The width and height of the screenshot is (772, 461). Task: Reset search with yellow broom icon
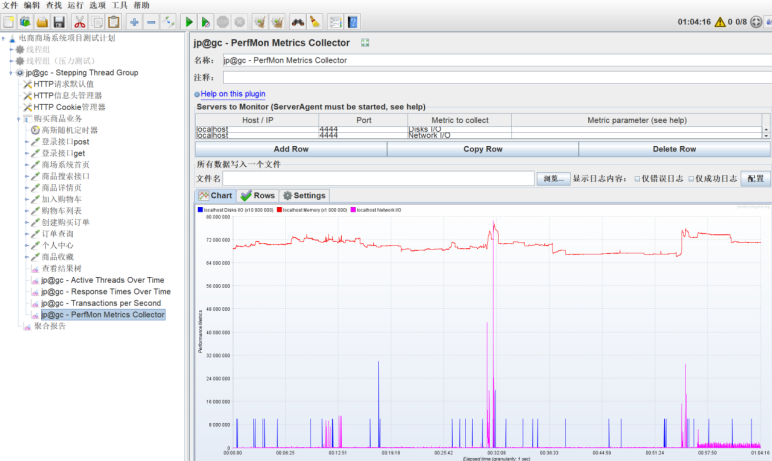pyautogui.click(x=315, y=22)
